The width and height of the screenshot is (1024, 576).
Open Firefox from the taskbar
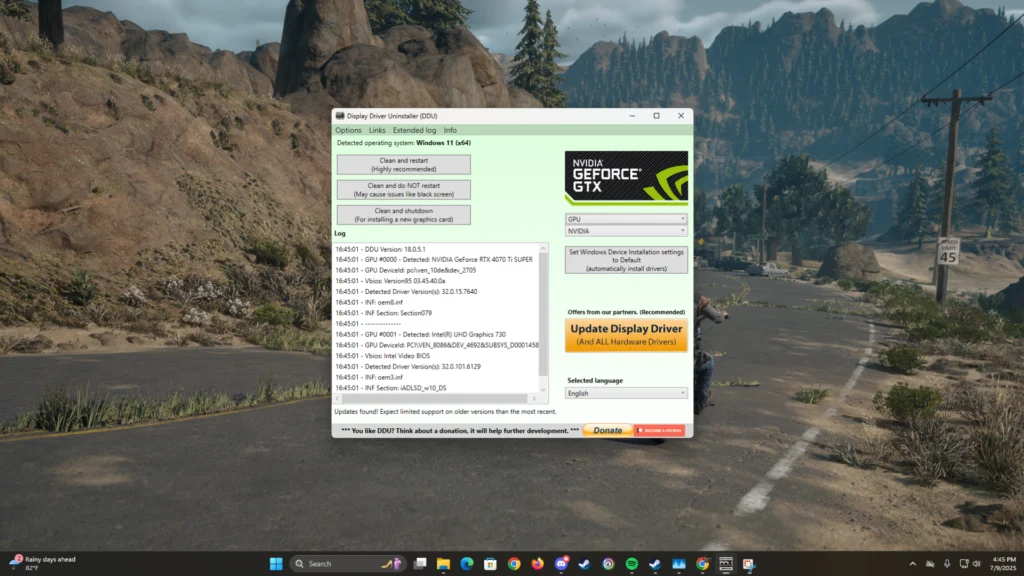(x=538, y=564)
